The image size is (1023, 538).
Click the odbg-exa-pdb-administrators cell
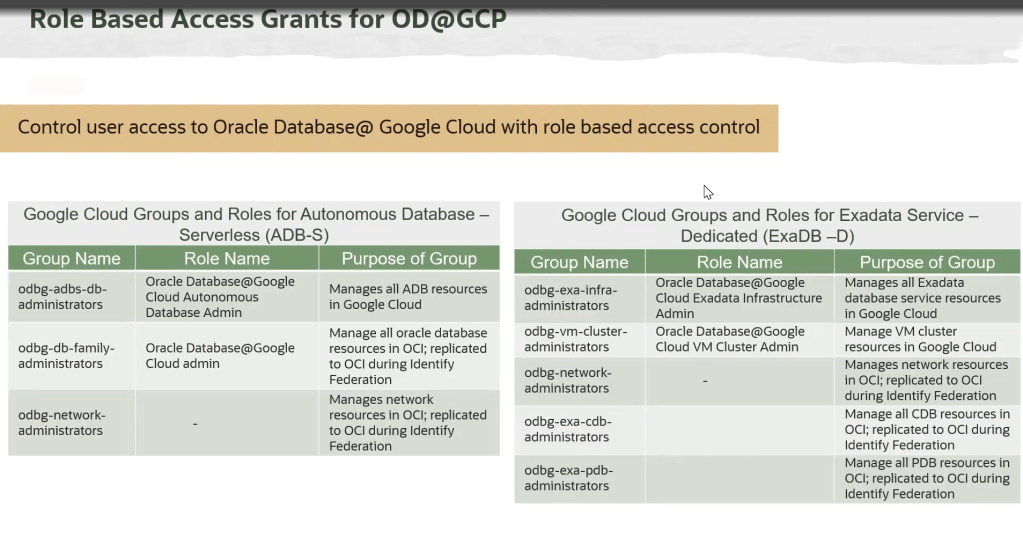point(567,478)
